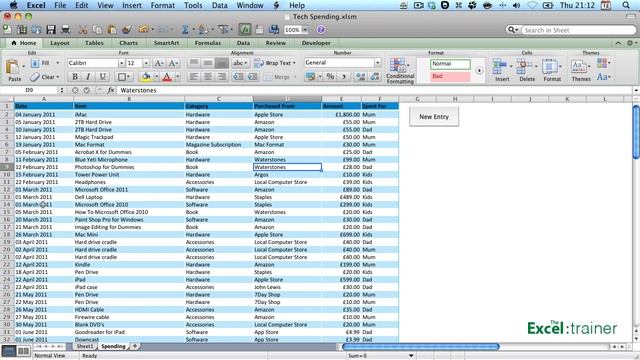Image resolution: width=640 pixels, height=360 pixels.
Task: Click the Copy icon in standard toolbar
Action: point(97,29)
